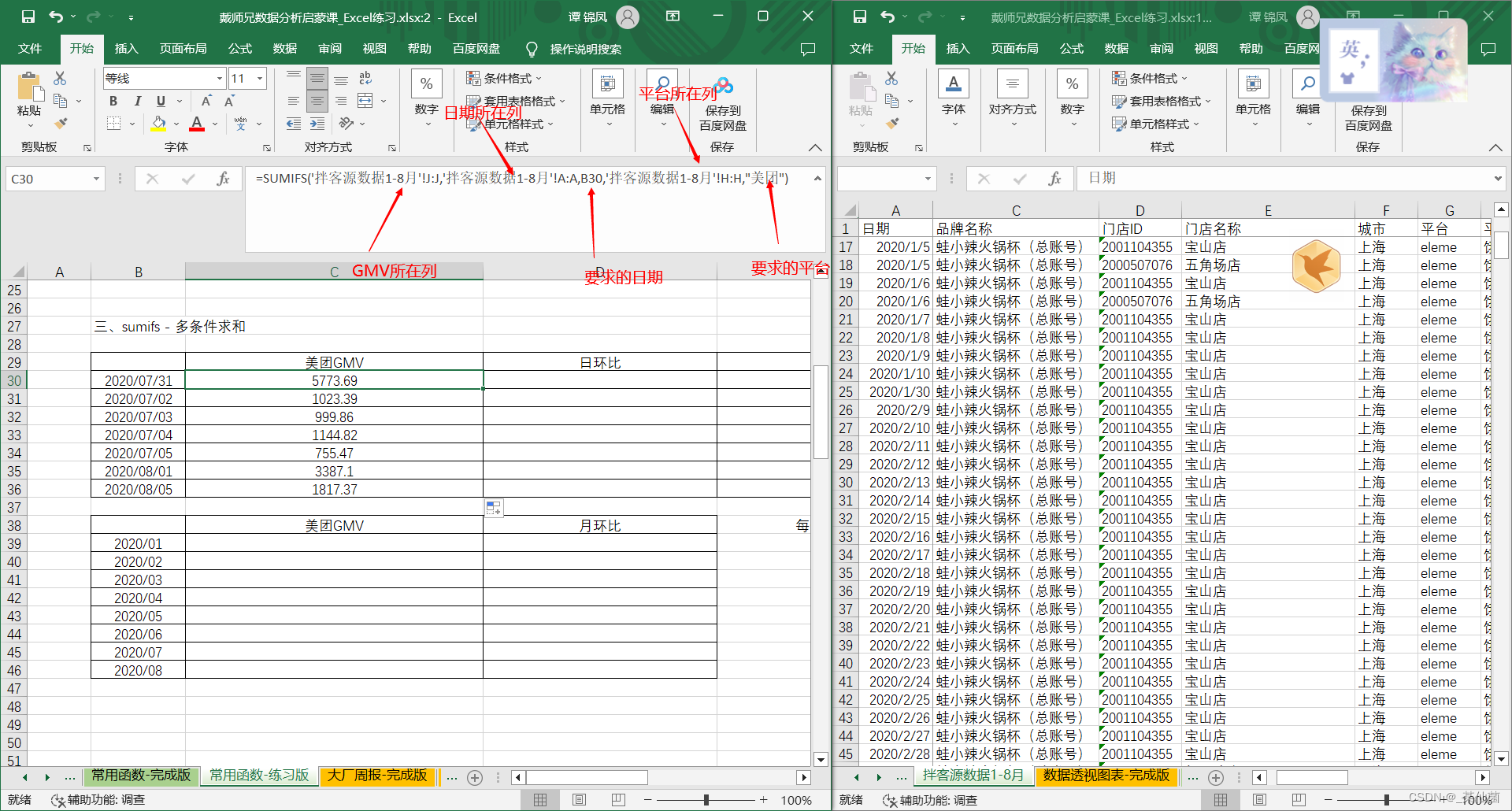Open 套用表格格式 dropdown in right window
The width and height of the screenshot is (1512, 811).
pyautogui.click(x=1162, y=101)
